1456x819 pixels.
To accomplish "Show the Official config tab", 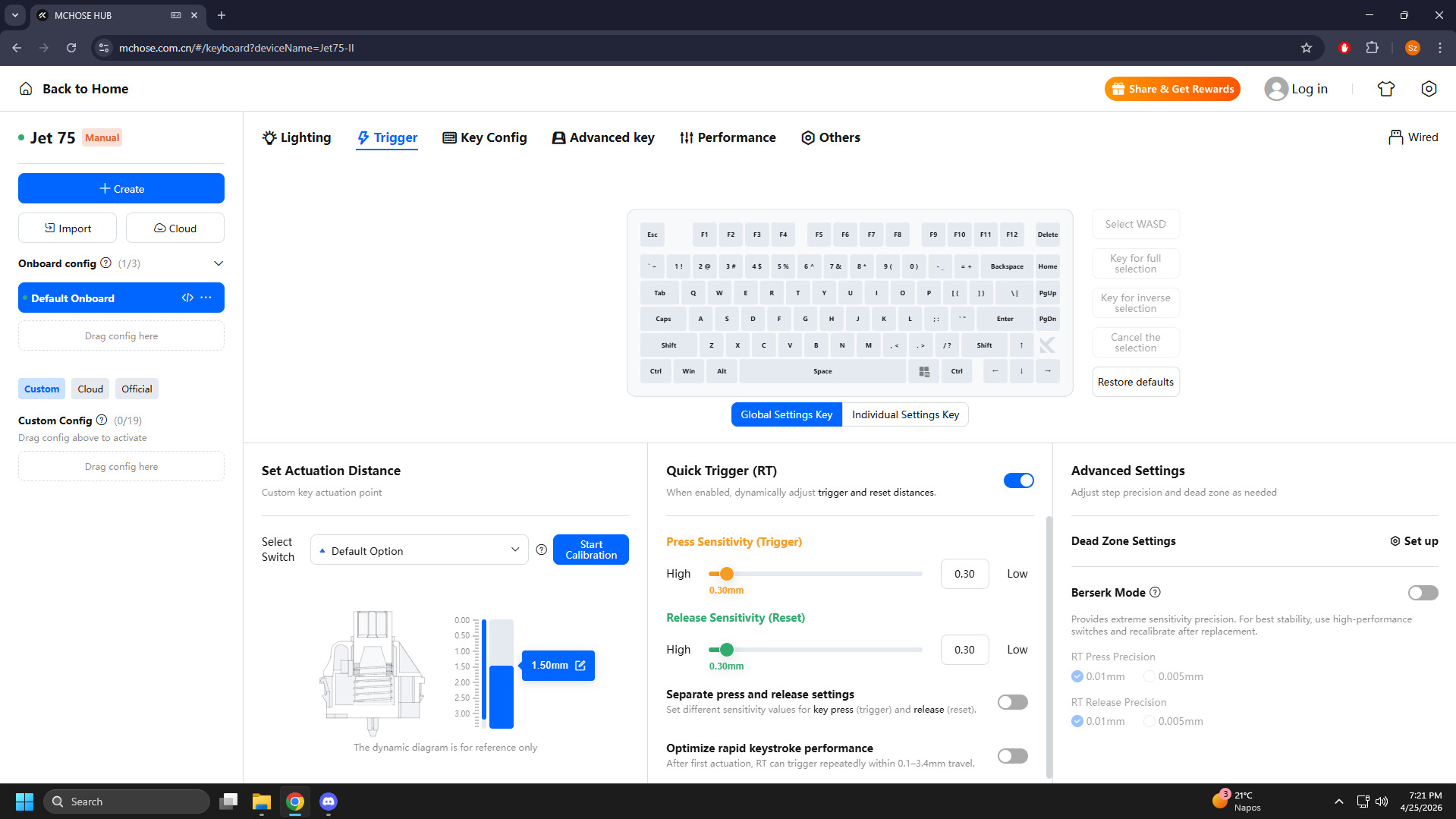I will point(137,389).
